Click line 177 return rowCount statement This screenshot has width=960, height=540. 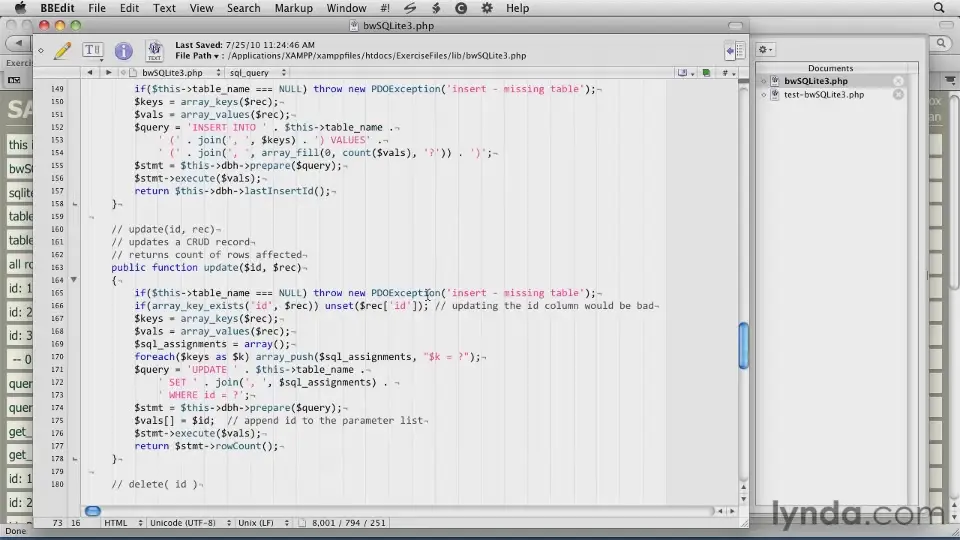pyautogui.click(x=206, y=446)
